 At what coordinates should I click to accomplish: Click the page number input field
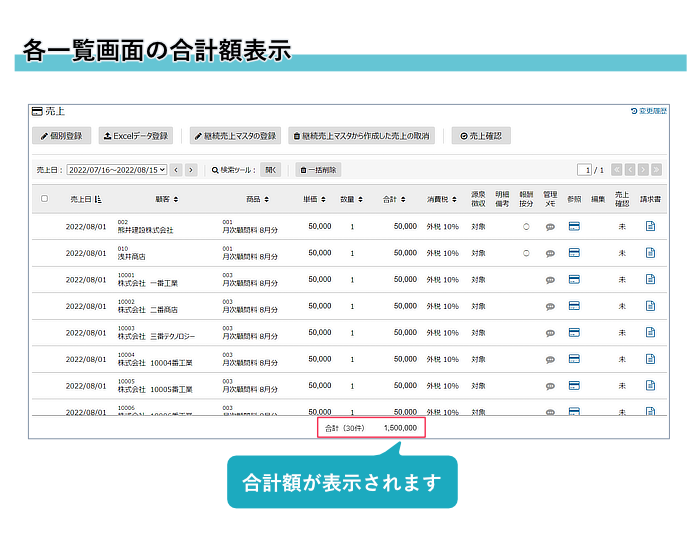[x=585, y=170]
